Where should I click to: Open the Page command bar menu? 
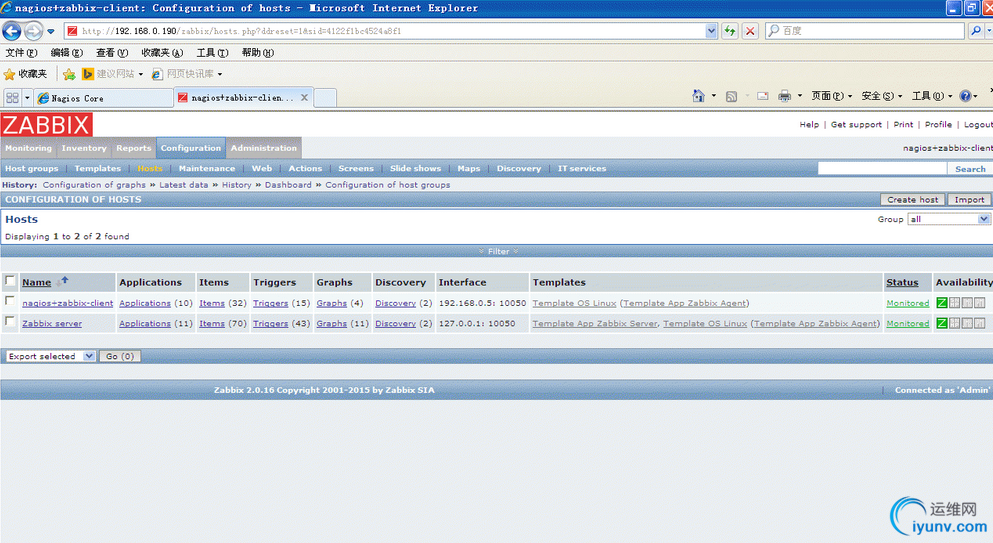pos(832,96)
